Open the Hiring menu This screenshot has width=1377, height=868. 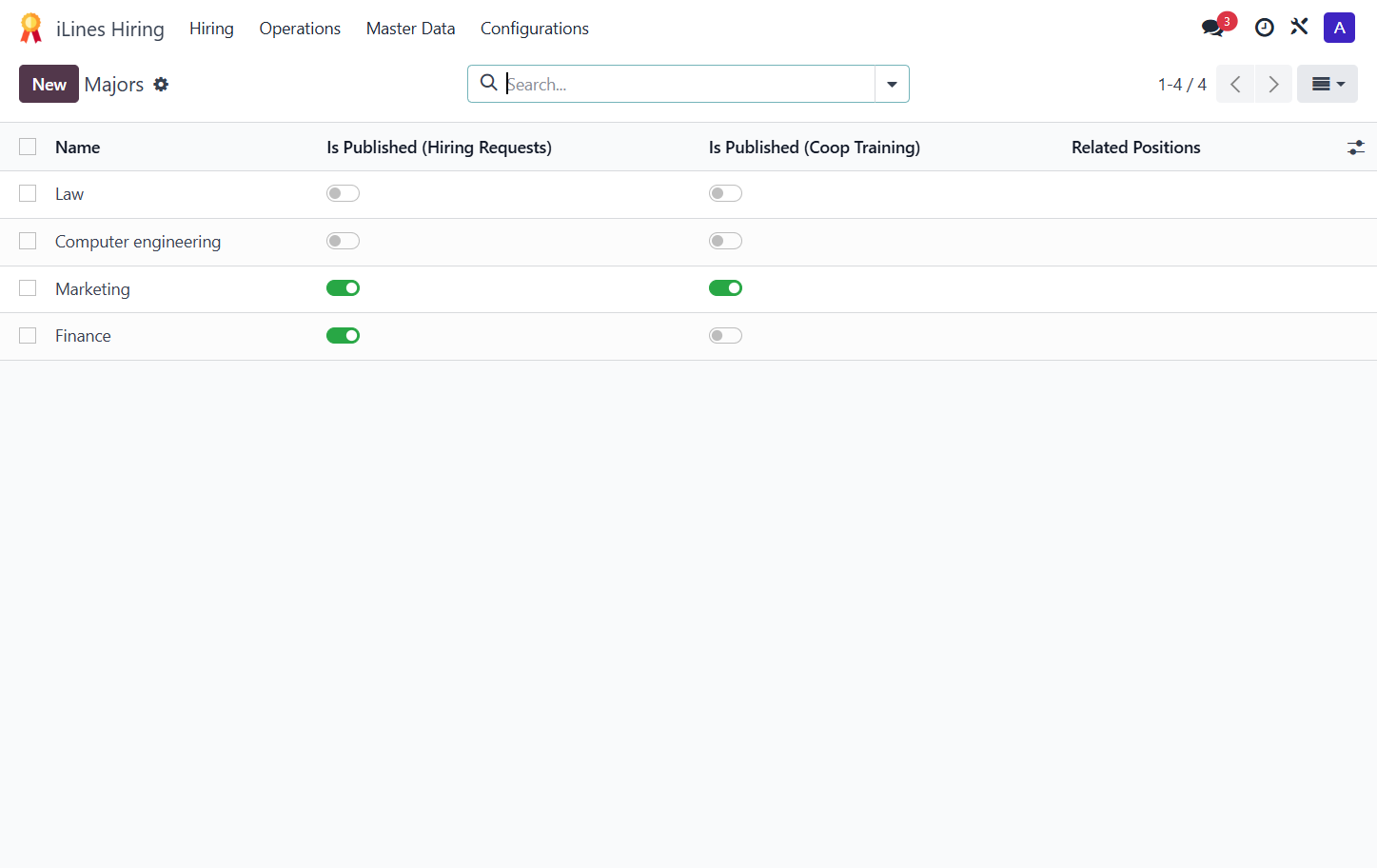pyautogui.click(x=211, y=29)
